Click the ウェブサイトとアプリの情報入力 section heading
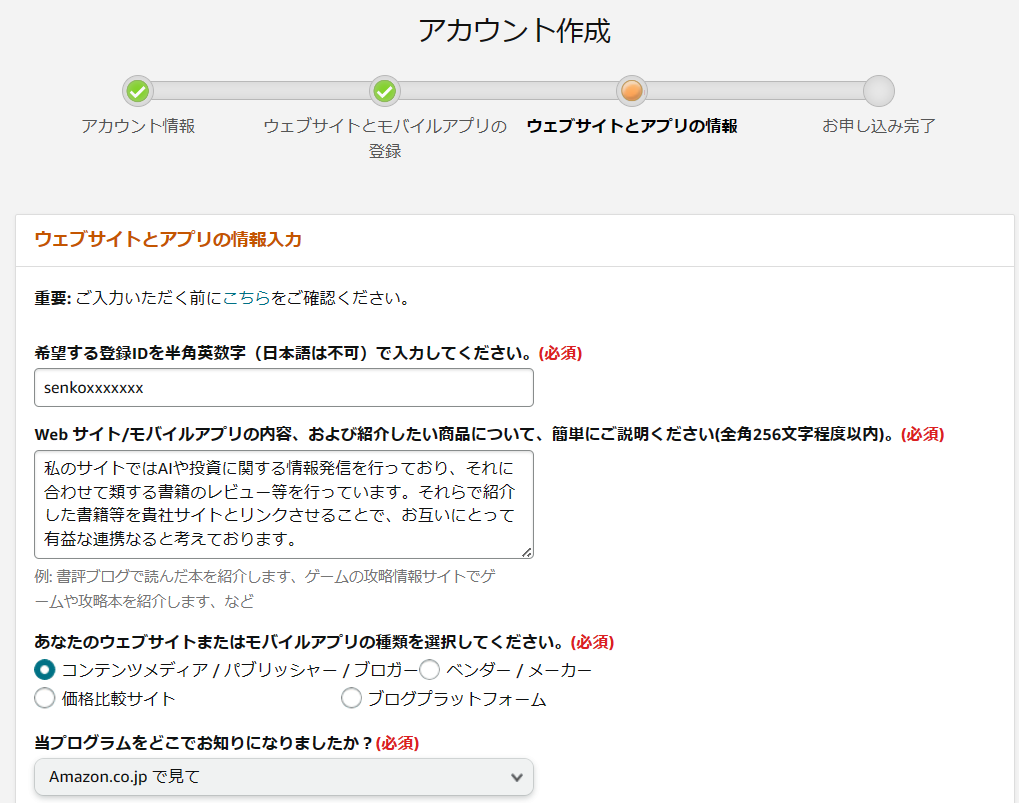 168,239
